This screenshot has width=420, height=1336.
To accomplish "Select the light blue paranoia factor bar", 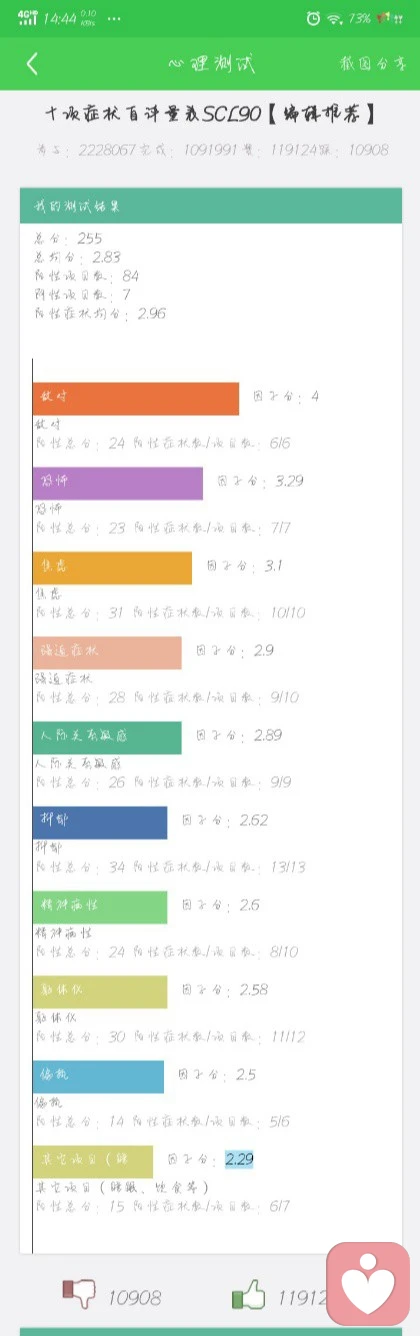I will coord(98,1077).
